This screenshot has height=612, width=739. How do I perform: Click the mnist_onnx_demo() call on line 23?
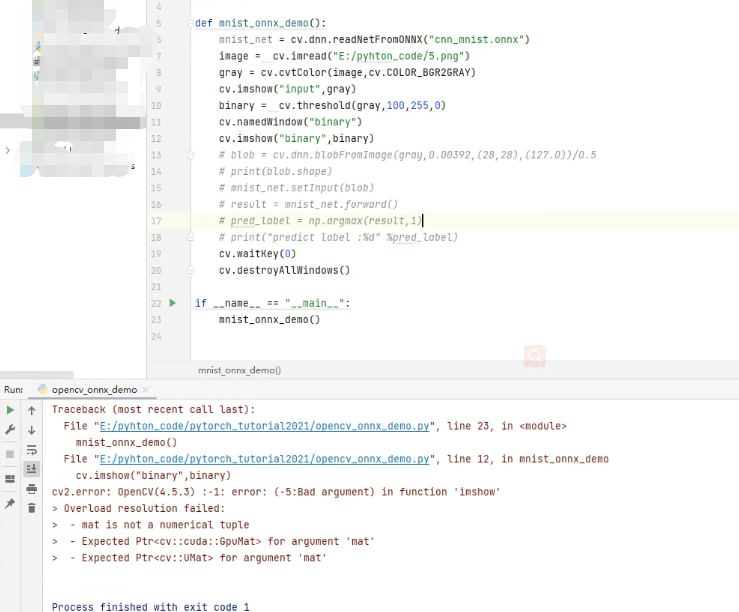[270, 320]
